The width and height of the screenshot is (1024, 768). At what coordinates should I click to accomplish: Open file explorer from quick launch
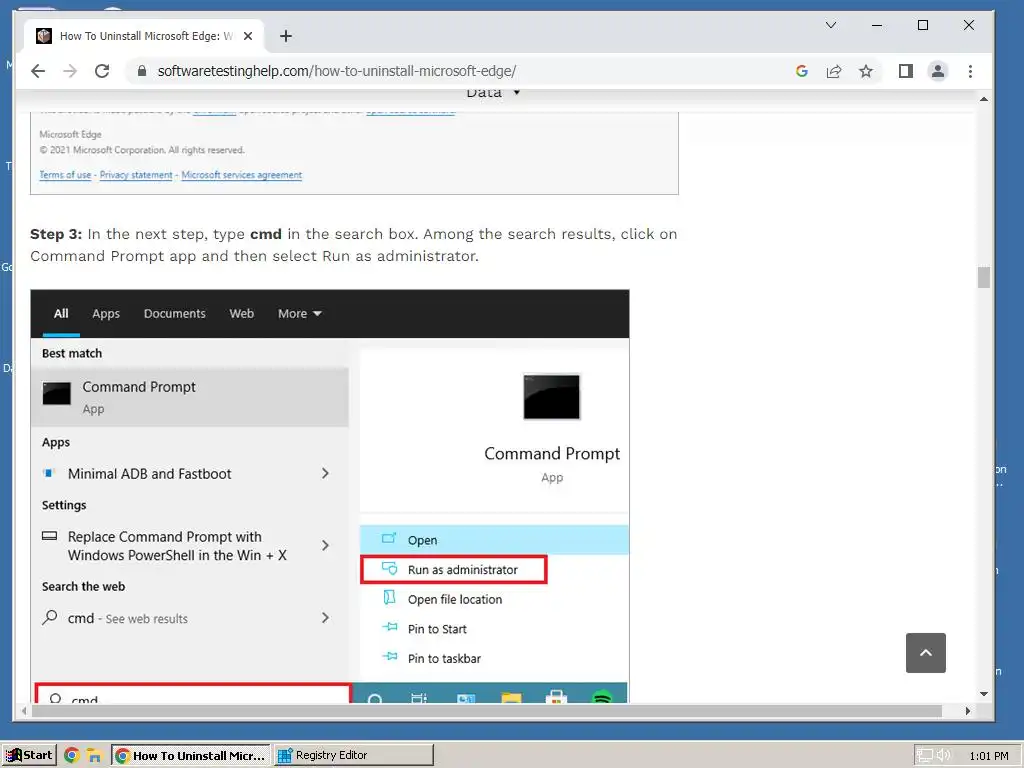(x=95, y=756)
